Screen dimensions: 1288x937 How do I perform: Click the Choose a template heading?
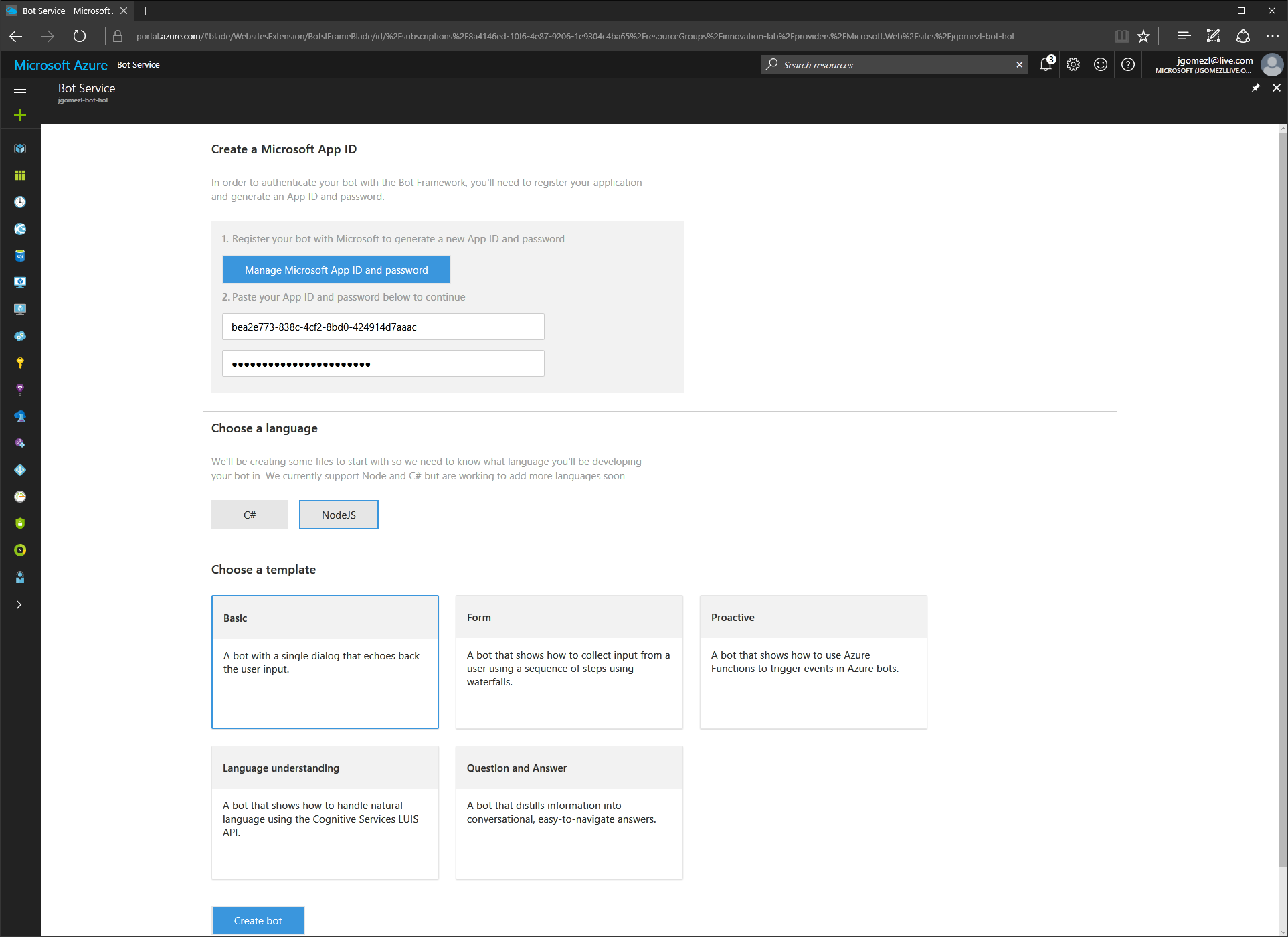[x=264, y=570]
